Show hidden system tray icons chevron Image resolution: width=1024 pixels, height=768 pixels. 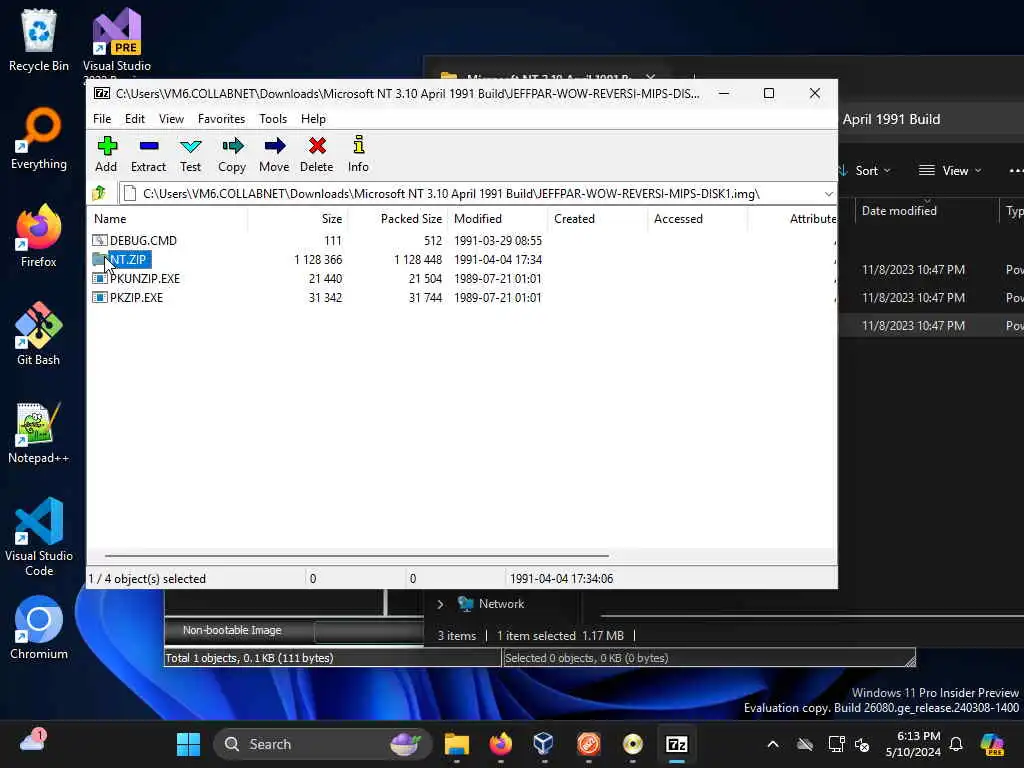(x=773, y=744)
